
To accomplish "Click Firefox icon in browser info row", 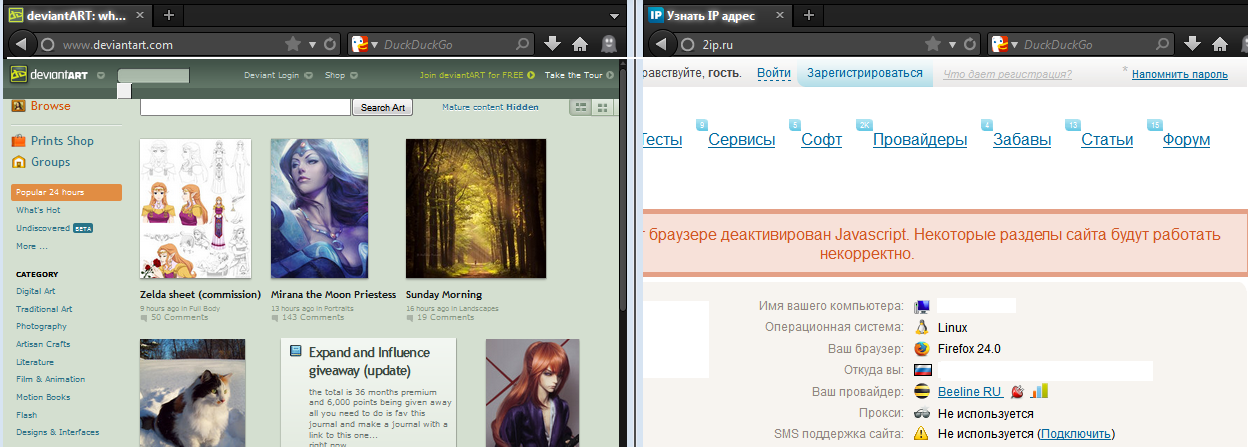I will [x=922, y=349].
